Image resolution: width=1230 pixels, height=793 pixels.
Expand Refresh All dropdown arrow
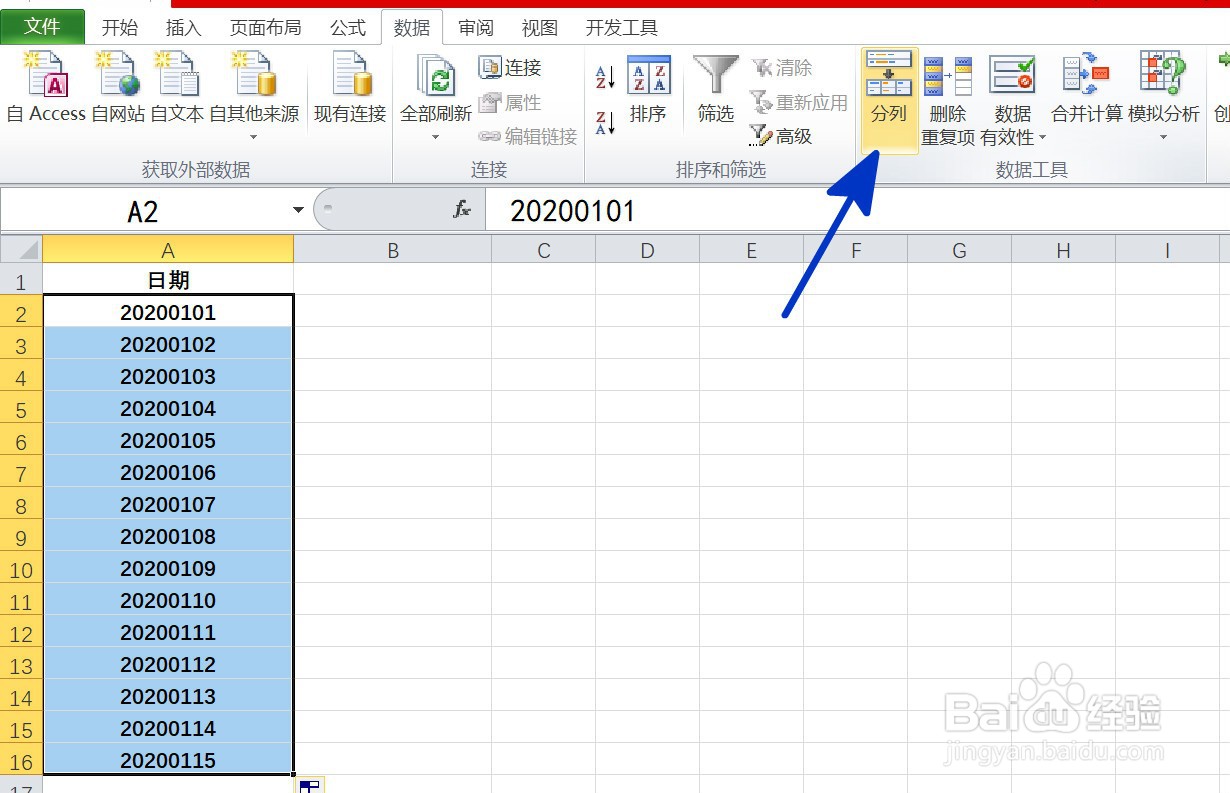436,137
